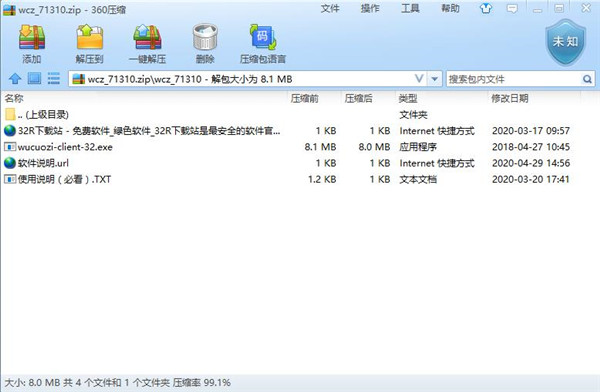The width and height of the screenshot is (600, 392).
Task: Click the date 2020-04-29 14:56
Action: pos(531,163)
